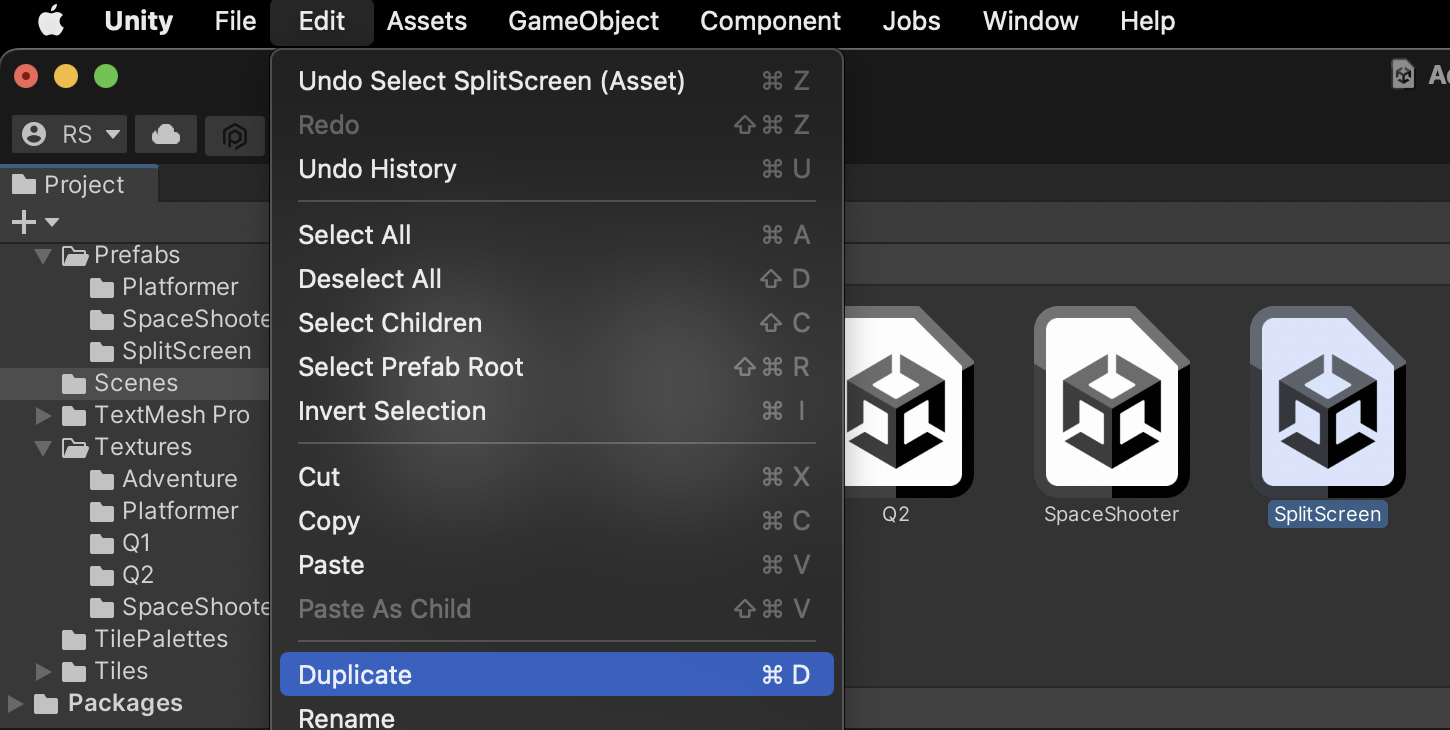
Task: Switch to the Project tab
Action: 80,185
